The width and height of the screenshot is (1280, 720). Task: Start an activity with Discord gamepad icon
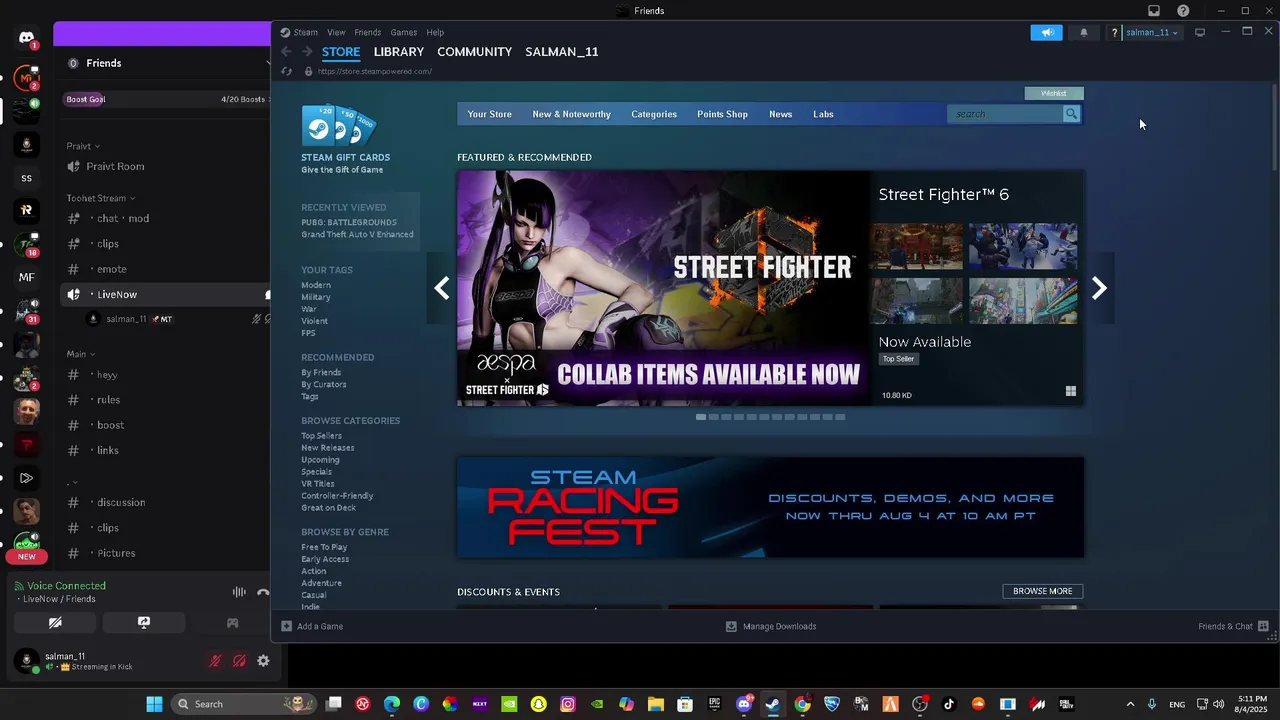click(232, 622)
